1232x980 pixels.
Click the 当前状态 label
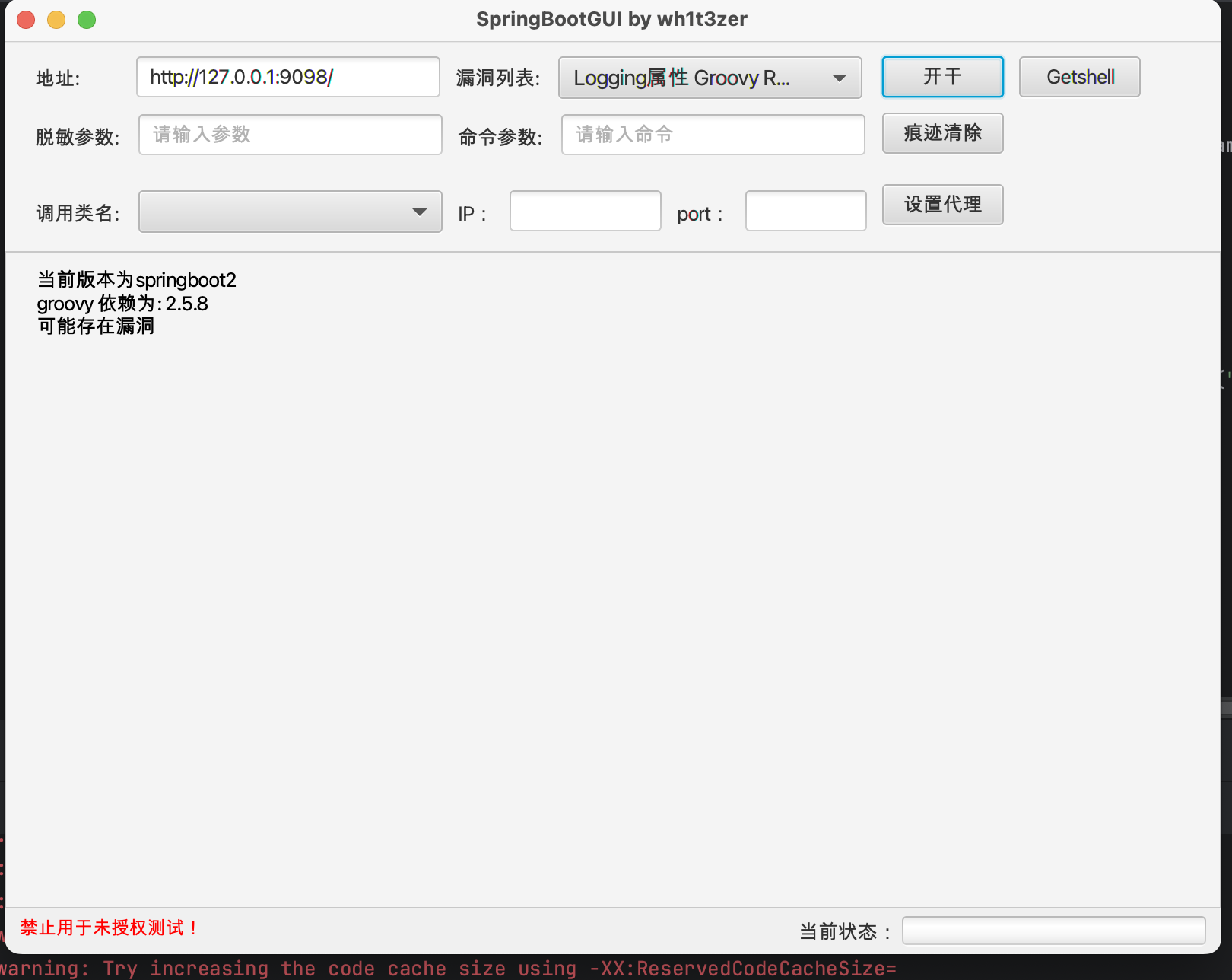845,931
